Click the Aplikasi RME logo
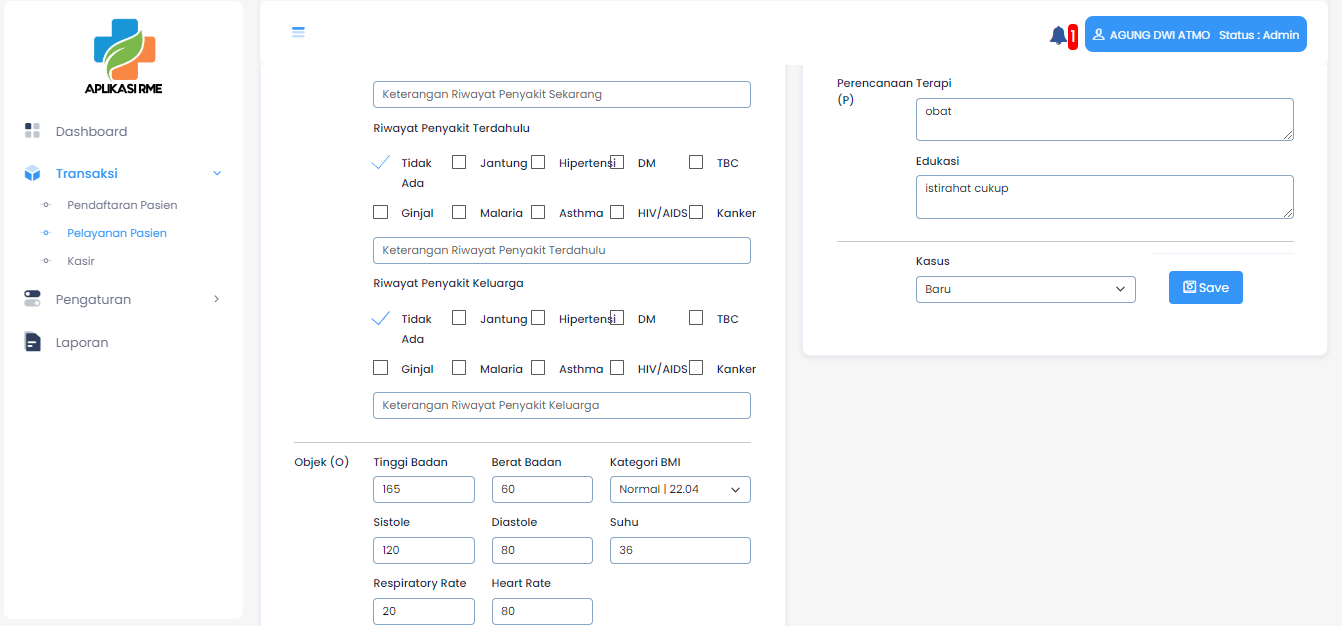Image resolution: width=1342 pixels, height=626 pixels. tap(124, 57)
